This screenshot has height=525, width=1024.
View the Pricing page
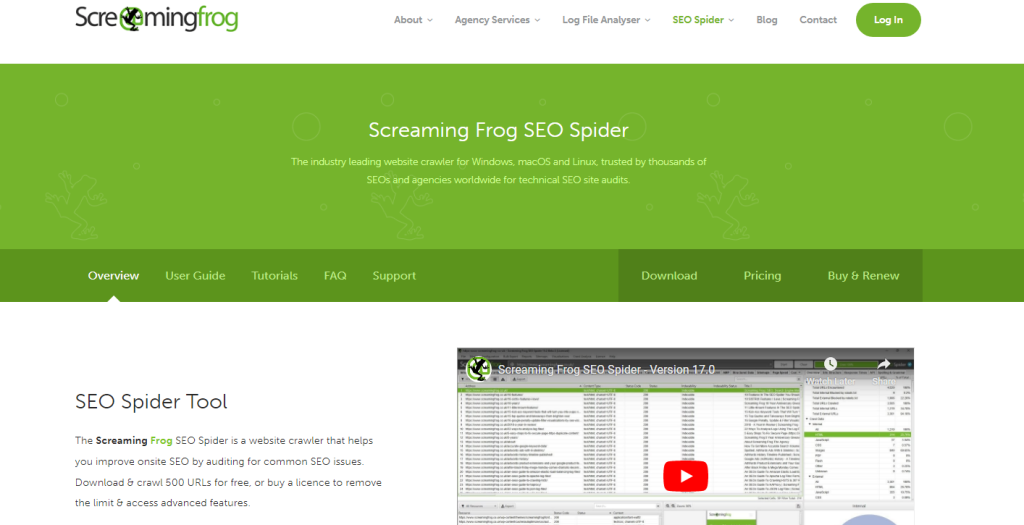coord(762,276)
